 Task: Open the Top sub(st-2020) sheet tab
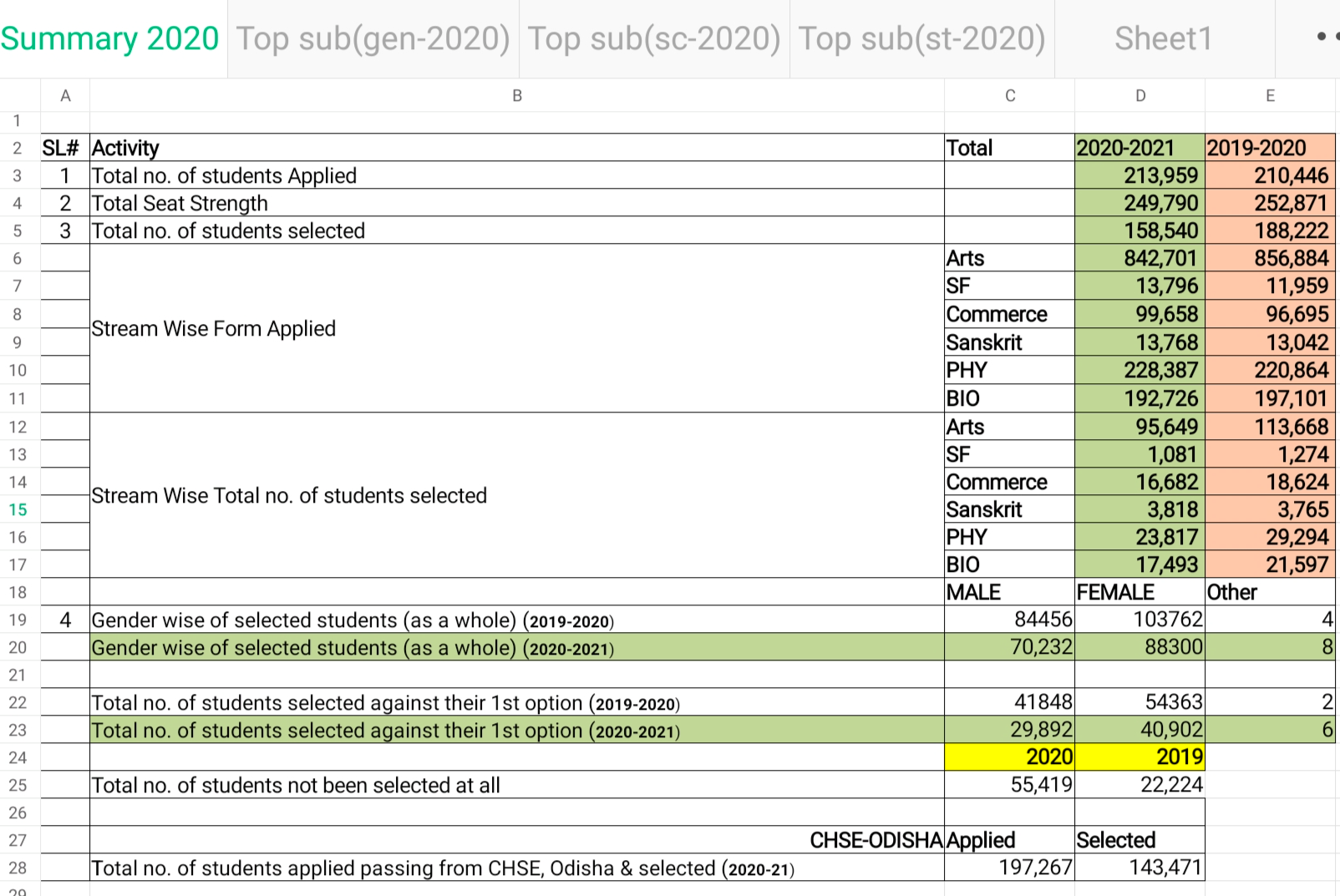pos(921,38)
